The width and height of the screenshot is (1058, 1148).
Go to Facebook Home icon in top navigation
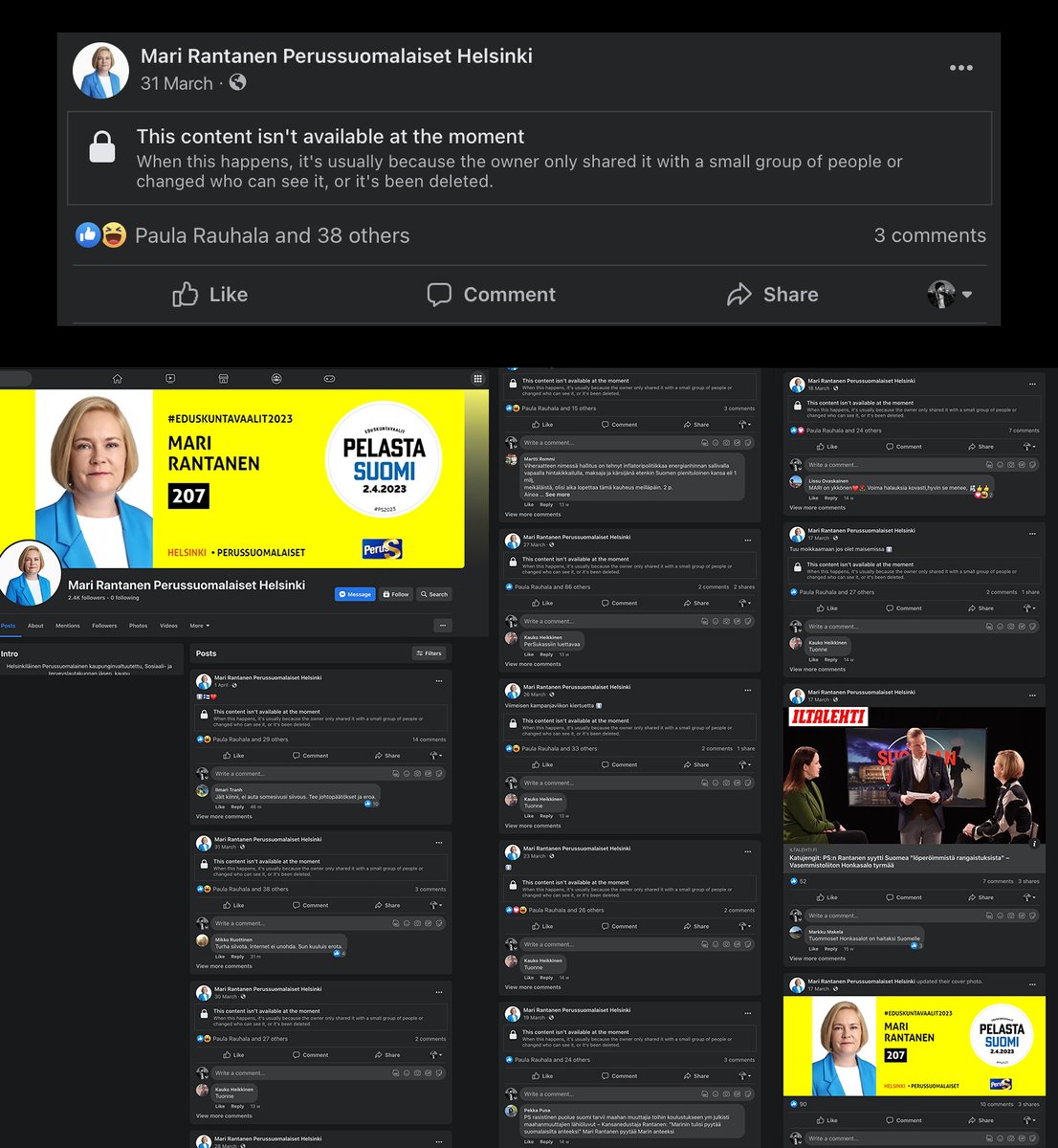tap(117, 378)
